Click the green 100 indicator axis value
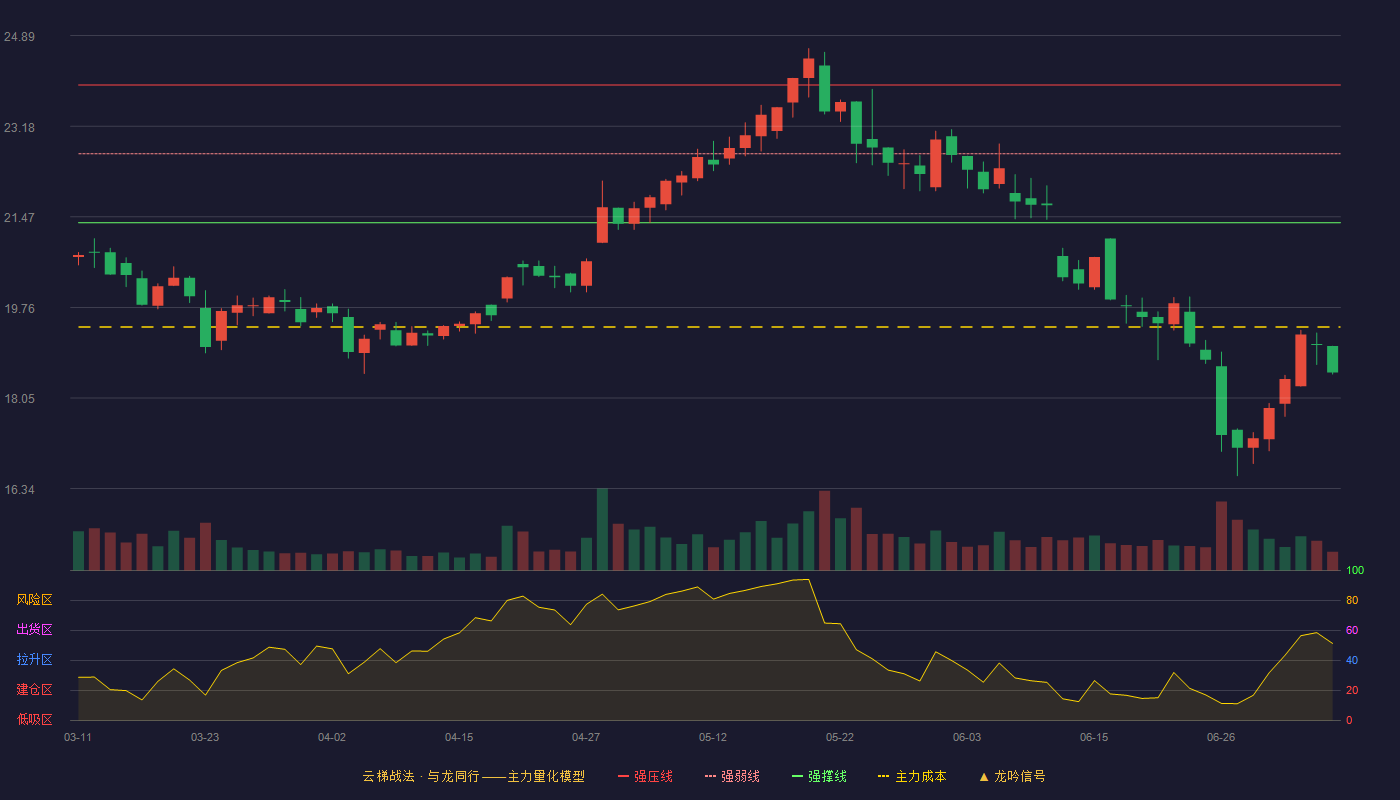Viewport: 1400px width, 800px height. pos(1355,571)
